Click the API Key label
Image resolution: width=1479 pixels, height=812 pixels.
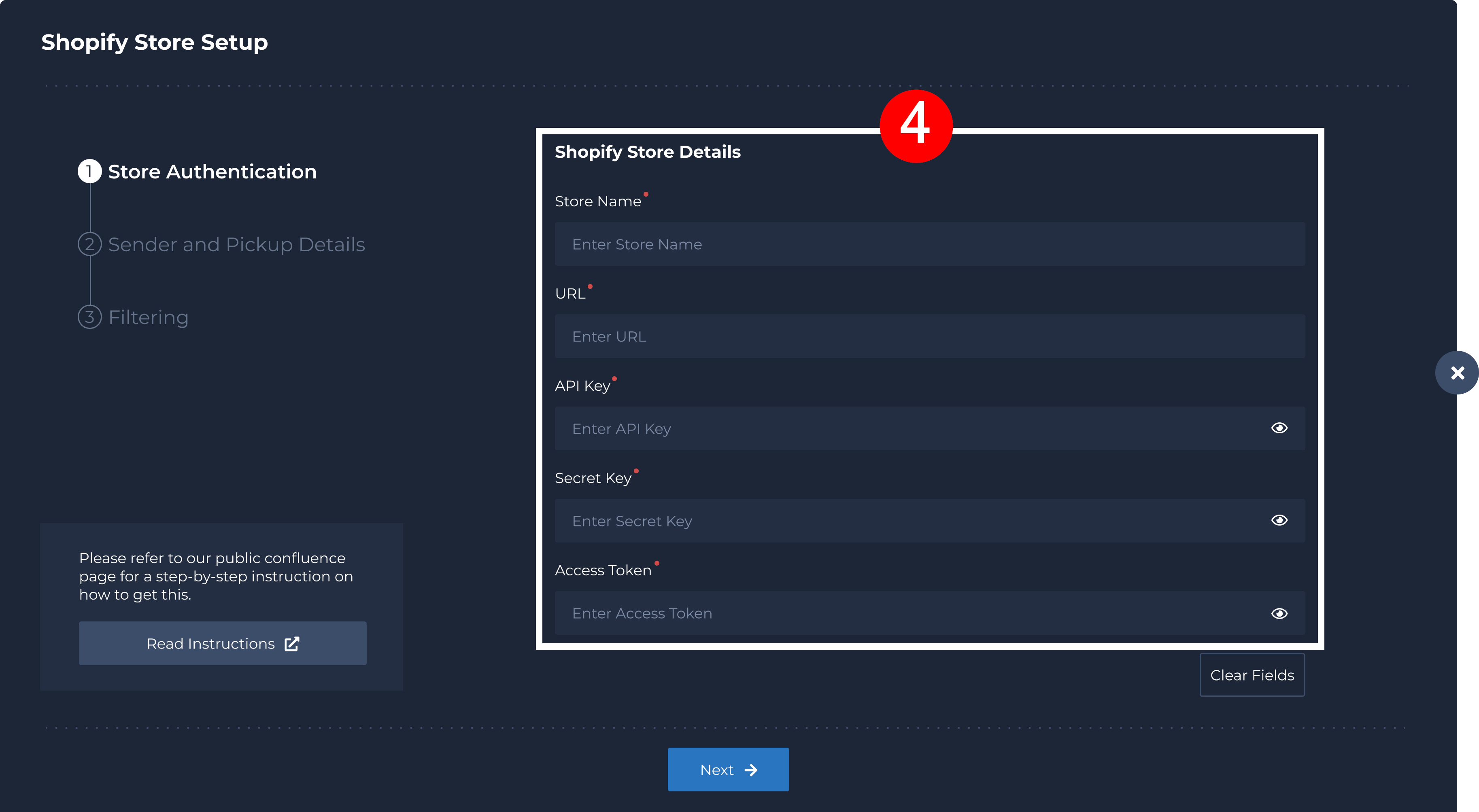coord(582,386)
